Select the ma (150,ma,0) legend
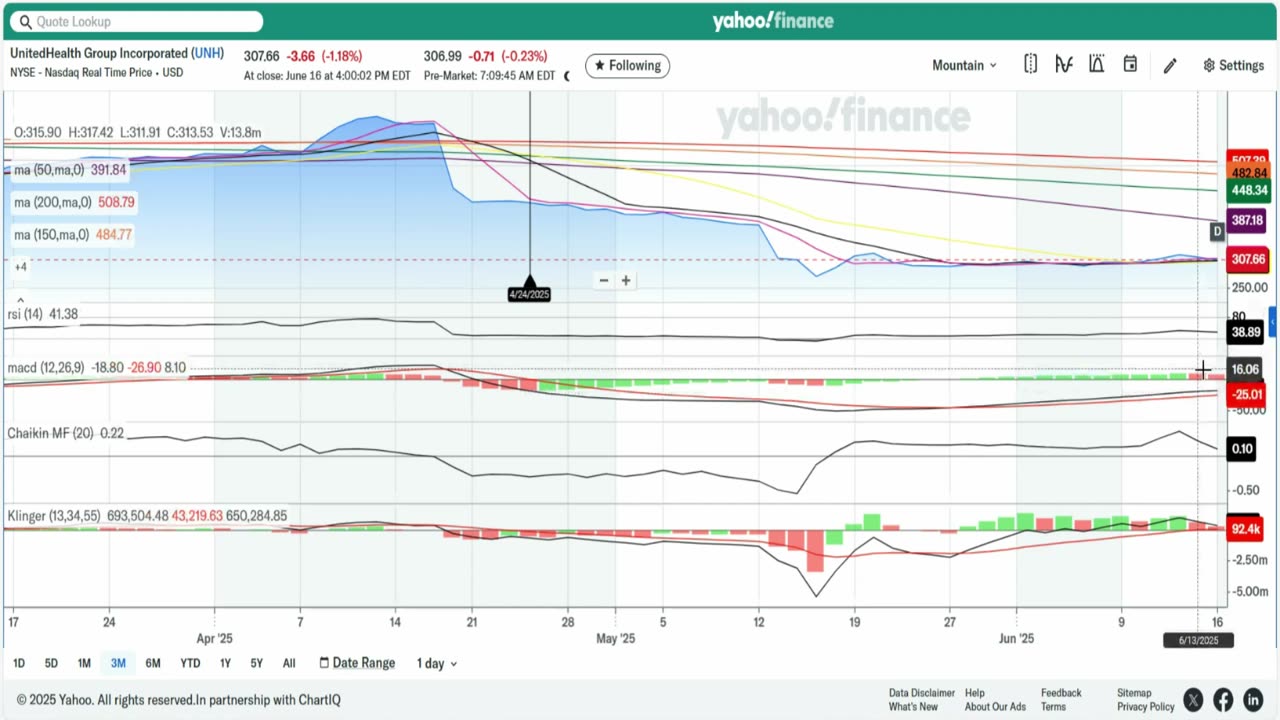1280x720 pixels. coord(73,234)
